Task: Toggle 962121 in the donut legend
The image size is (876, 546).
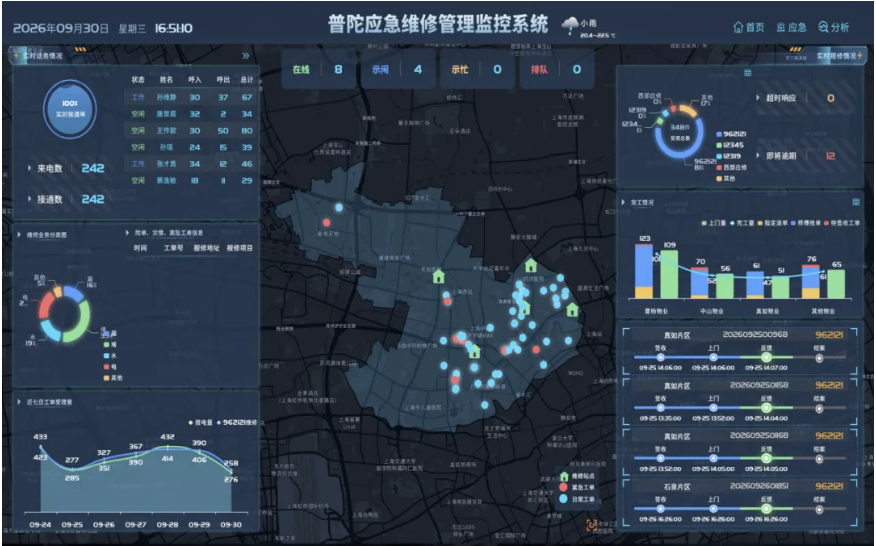Action: [731, 134]
